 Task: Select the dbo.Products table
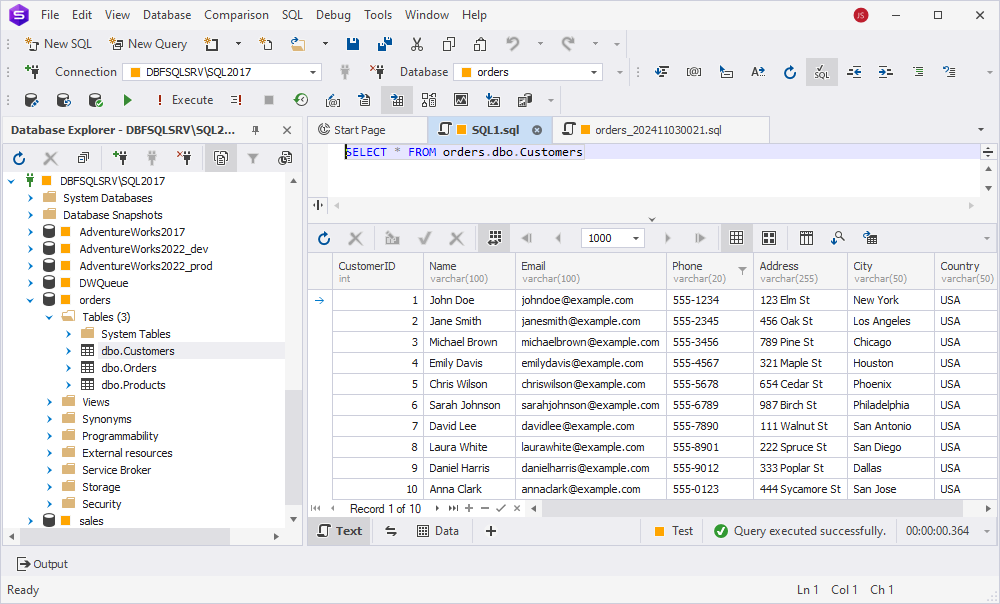pyautogui.click(x=133, y=385)
